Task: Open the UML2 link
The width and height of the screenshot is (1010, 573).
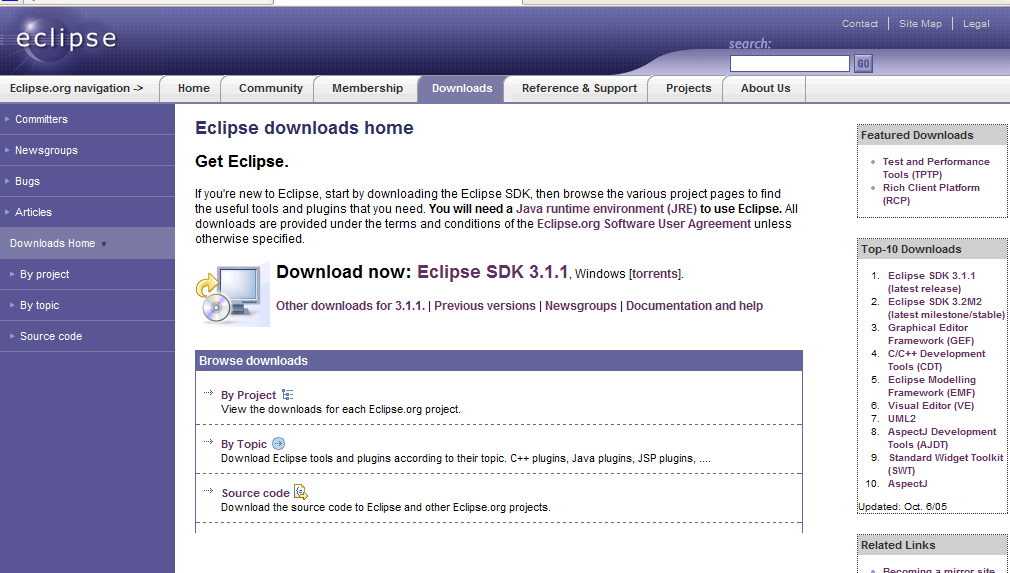Action: (902, 418)
